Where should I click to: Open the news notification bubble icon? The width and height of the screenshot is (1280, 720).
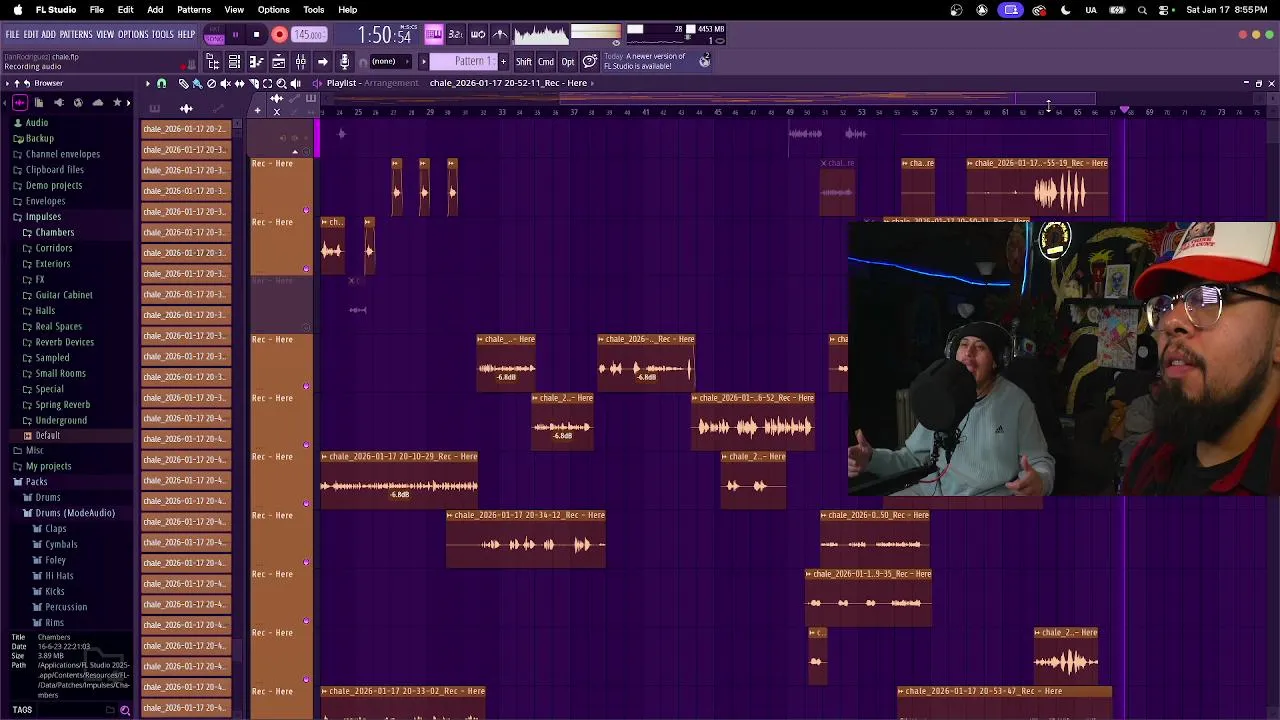coord(590,62)
